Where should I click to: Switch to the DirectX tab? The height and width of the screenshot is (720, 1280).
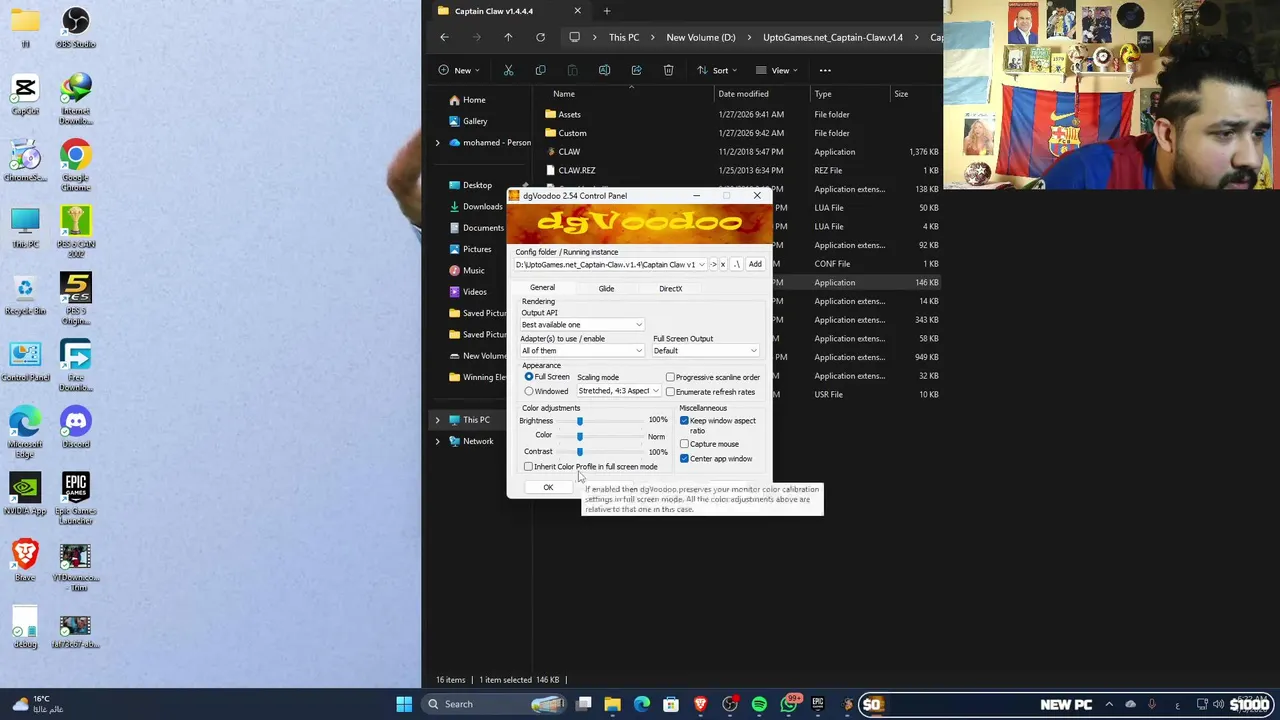[670, 288]
